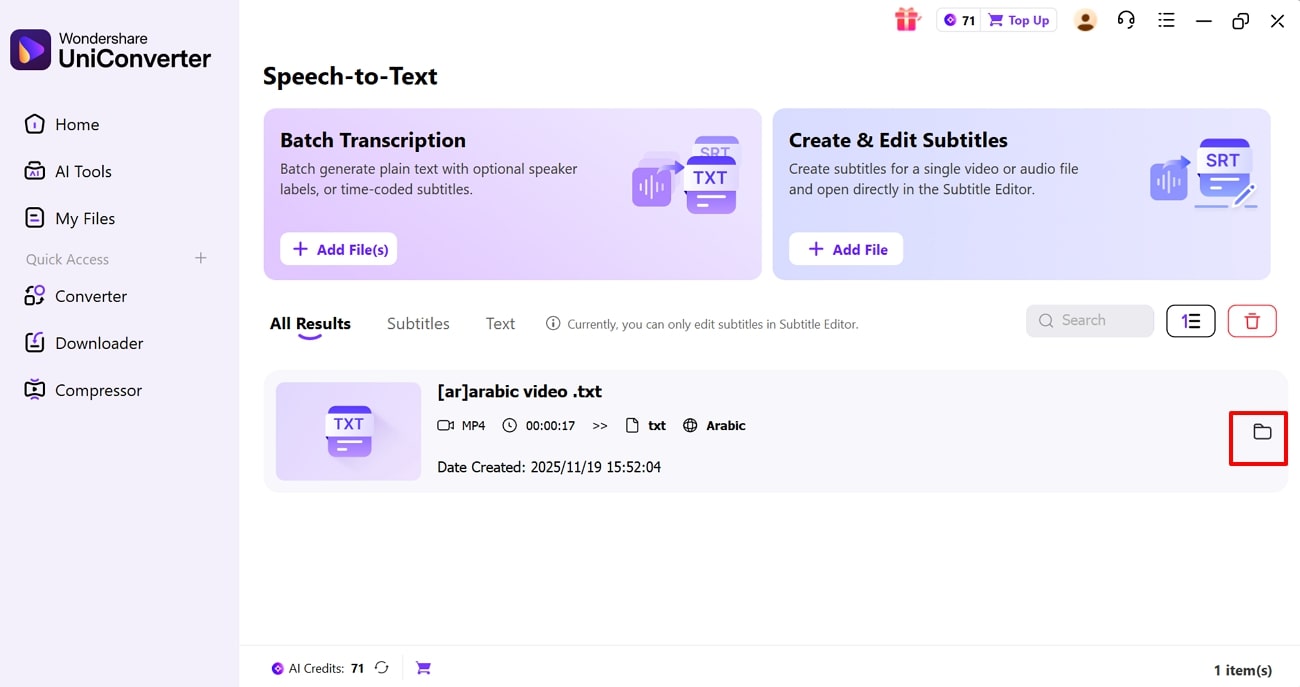Click the arabic video TXT thumbnail

click(348, 431)
